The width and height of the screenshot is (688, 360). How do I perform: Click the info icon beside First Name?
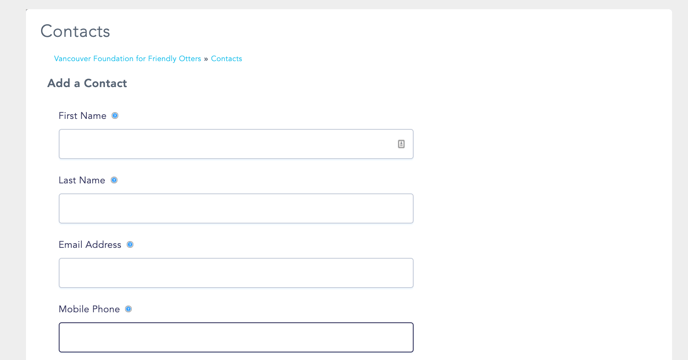point(115,116)
